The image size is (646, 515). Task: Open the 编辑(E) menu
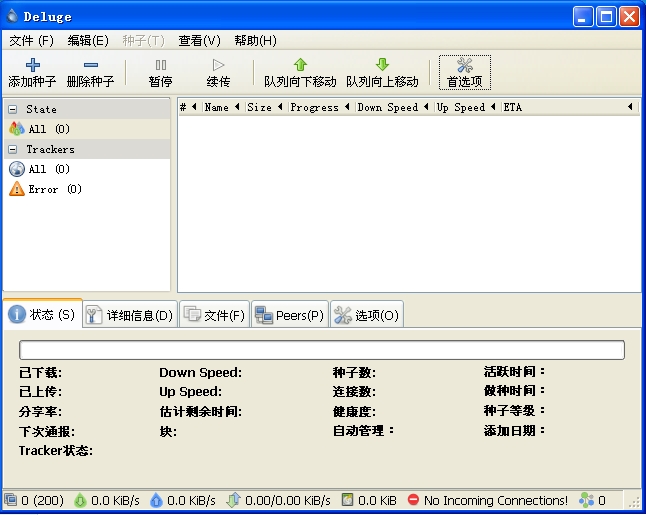pyautogui.click(x=88, y=40)
